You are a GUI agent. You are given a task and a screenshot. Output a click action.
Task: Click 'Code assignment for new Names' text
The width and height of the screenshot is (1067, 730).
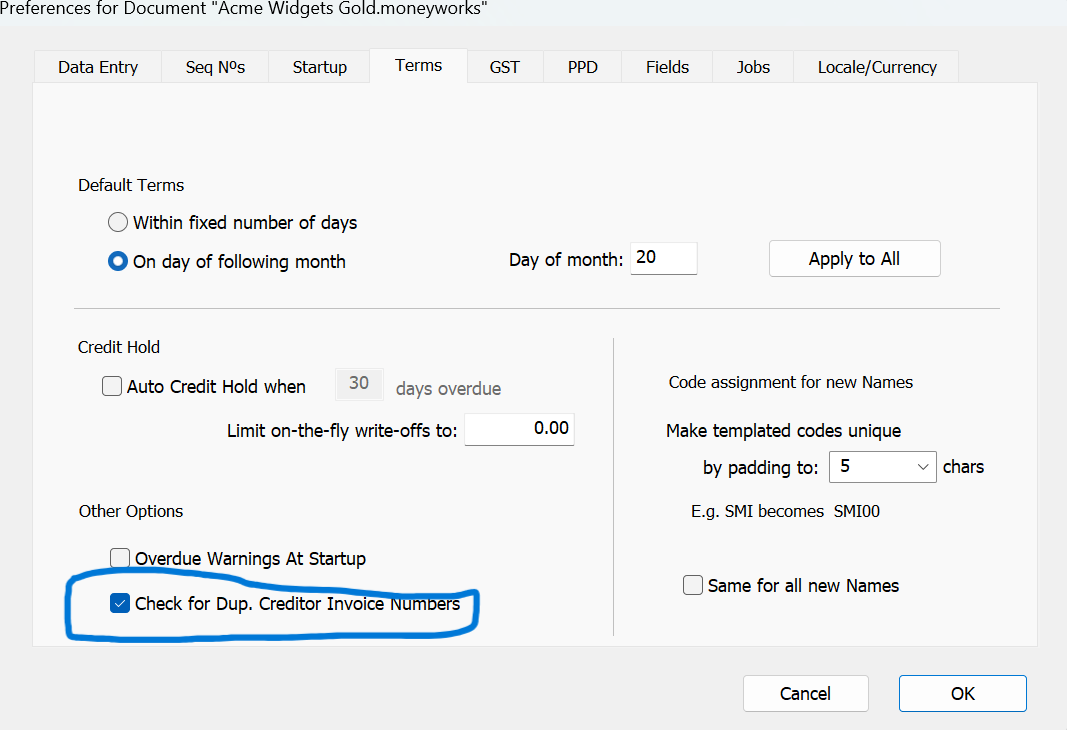[791, 382]
